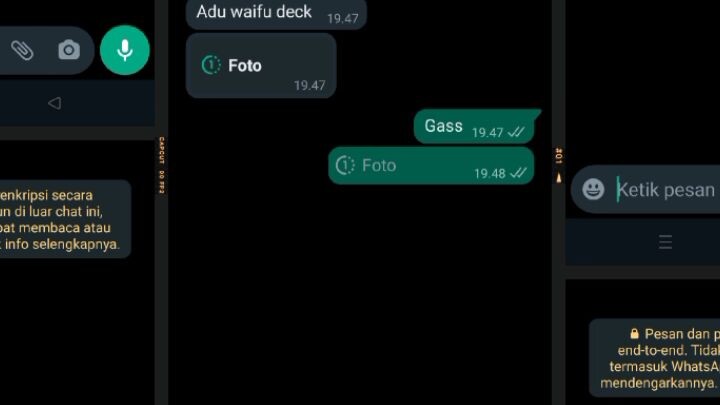Click view-once icon on received Foto
720x405 pixels.
[x=211, y=65]
